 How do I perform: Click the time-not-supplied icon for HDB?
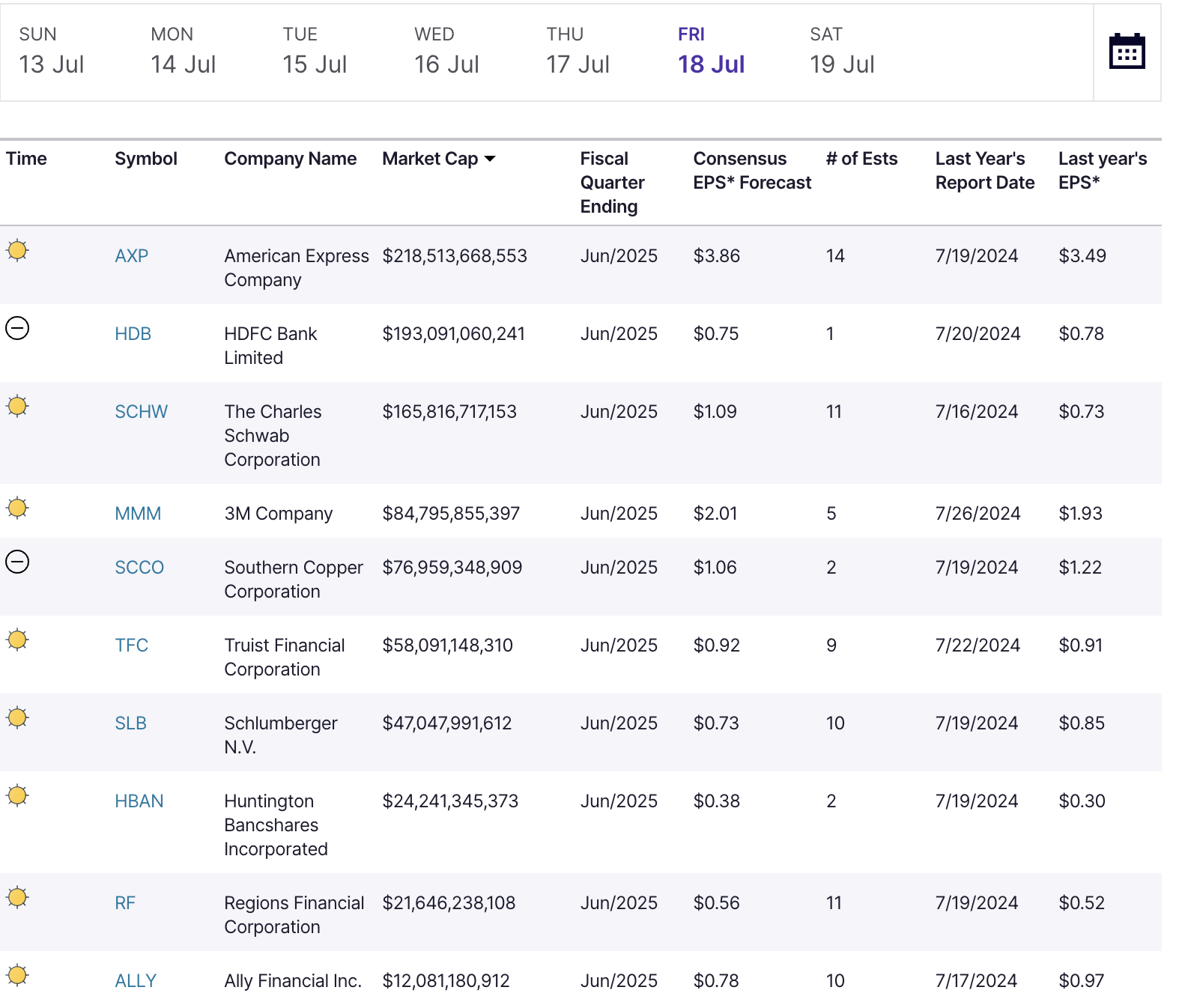pos(17,328)
